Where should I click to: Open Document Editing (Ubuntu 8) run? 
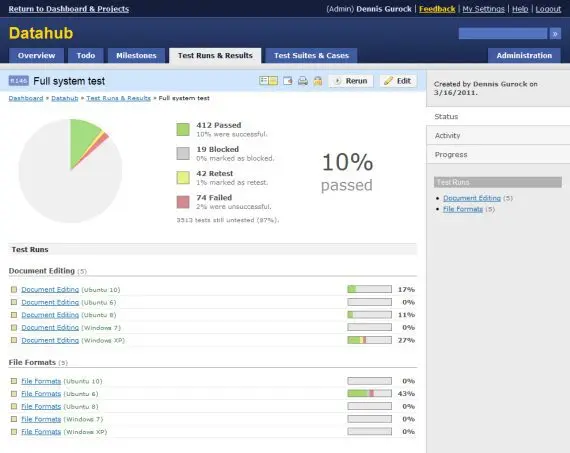[50, 315]
